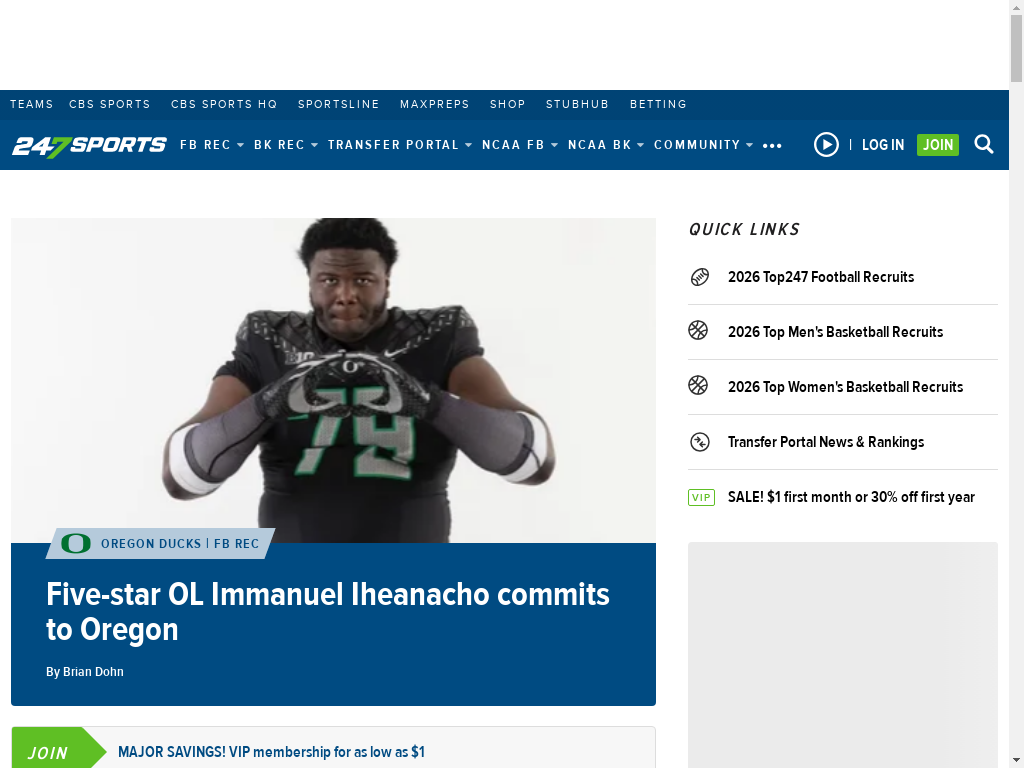Click the football icon beside Top247 Recruits

click(x=699, y=277)
